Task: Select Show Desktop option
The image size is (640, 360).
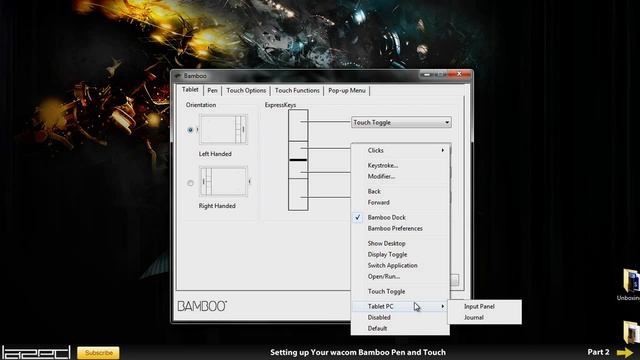Action: (x=400, y=243)
